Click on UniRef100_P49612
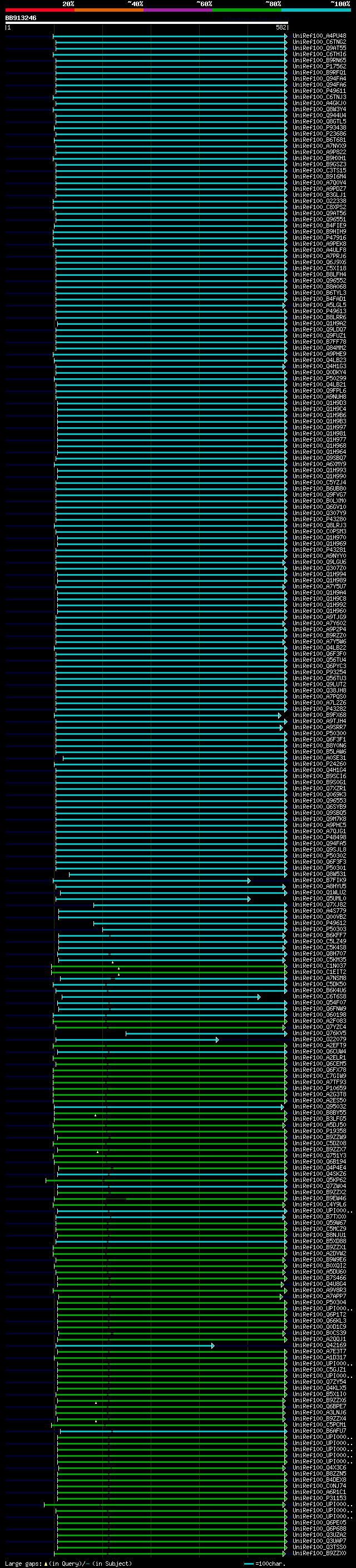The height and width of the screenshot is (1568, 356). 319,923
